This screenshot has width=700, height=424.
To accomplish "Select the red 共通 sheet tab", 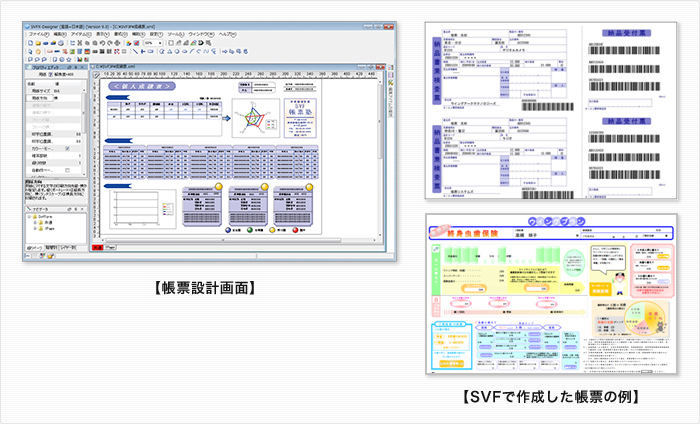I will pyautogui.click(x=97, y=245).
